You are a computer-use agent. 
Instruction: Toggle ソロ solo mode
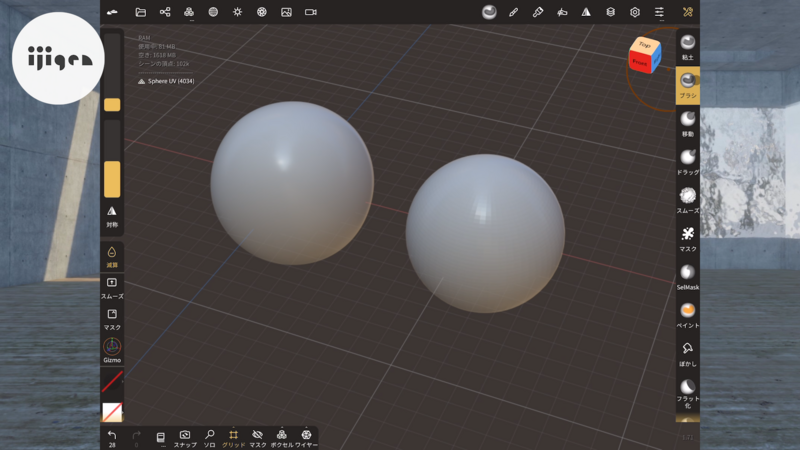tap(209, 438)
